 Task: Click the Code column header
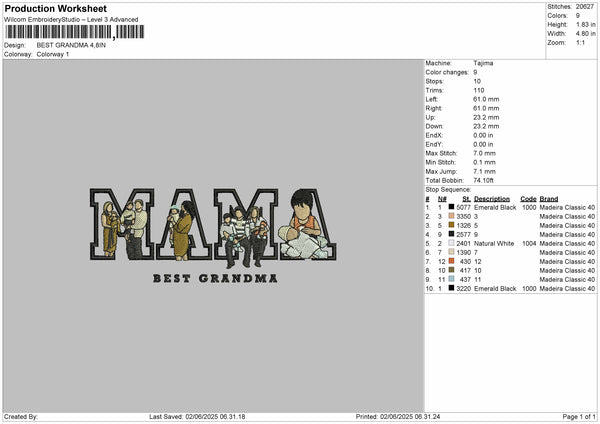click(x=528, y=199)
